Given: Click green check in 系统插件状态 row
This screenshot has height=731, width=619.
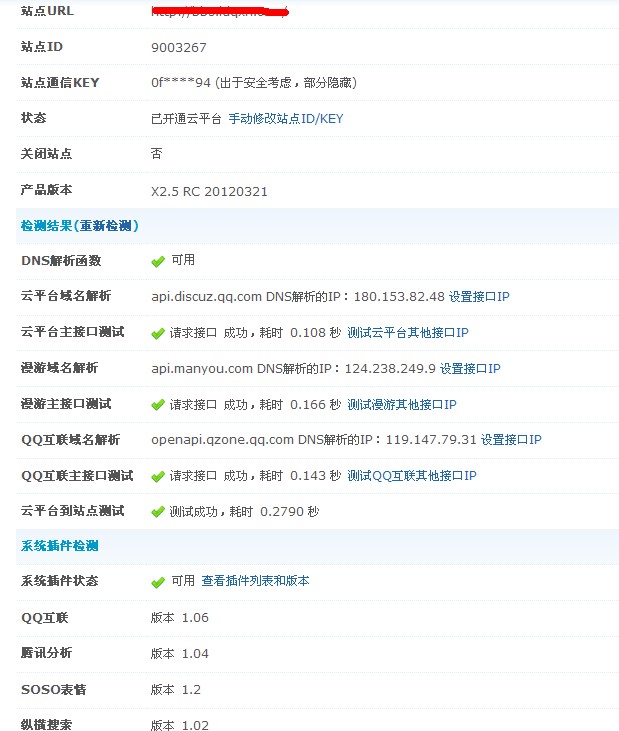Looking at the screenshot, I should point(158,582).
